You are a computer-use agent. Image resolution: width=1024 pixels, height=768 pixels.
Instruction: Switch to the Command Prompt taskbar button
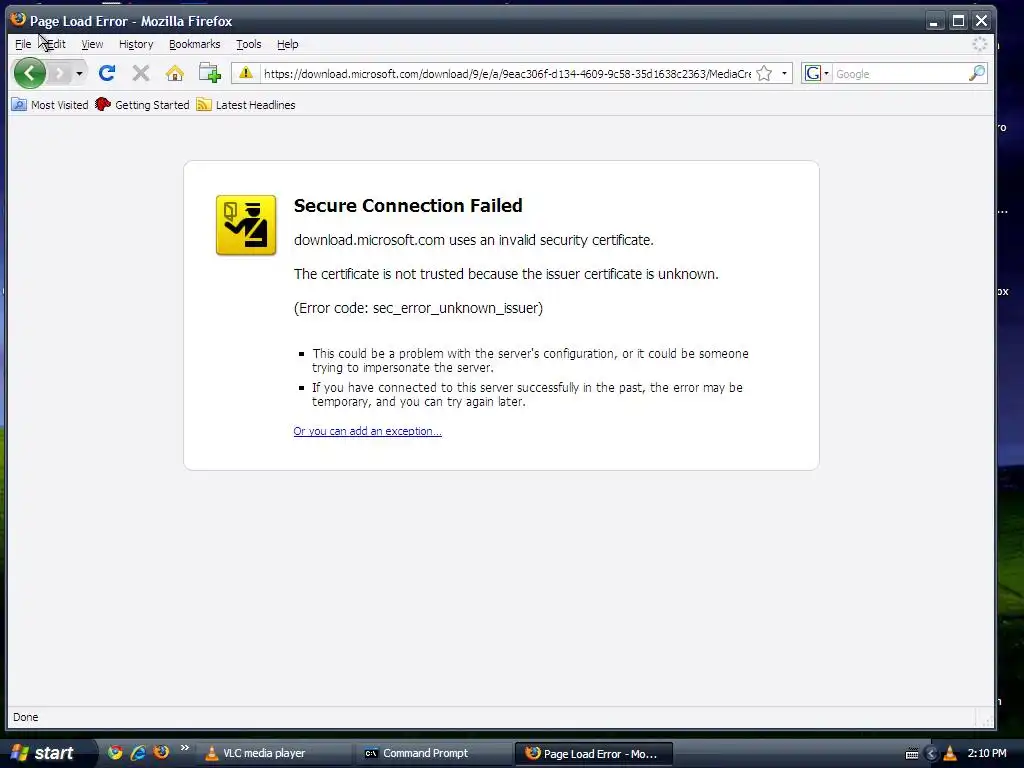[433, 754]
